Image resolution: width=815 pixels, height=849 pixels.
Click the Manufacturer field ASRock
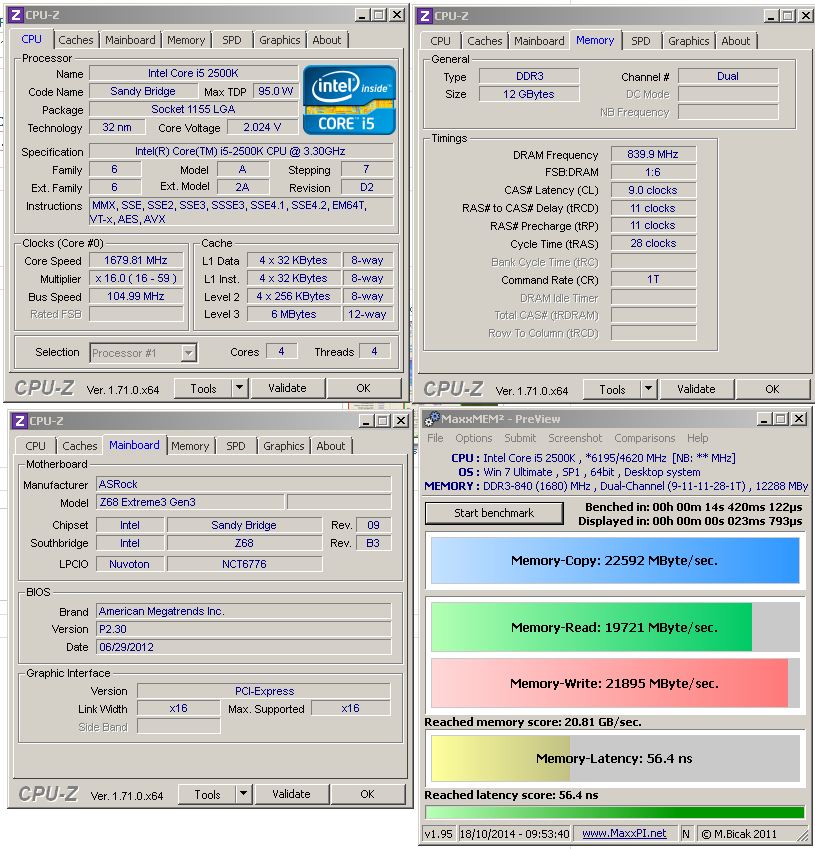(x=244, y=484)
